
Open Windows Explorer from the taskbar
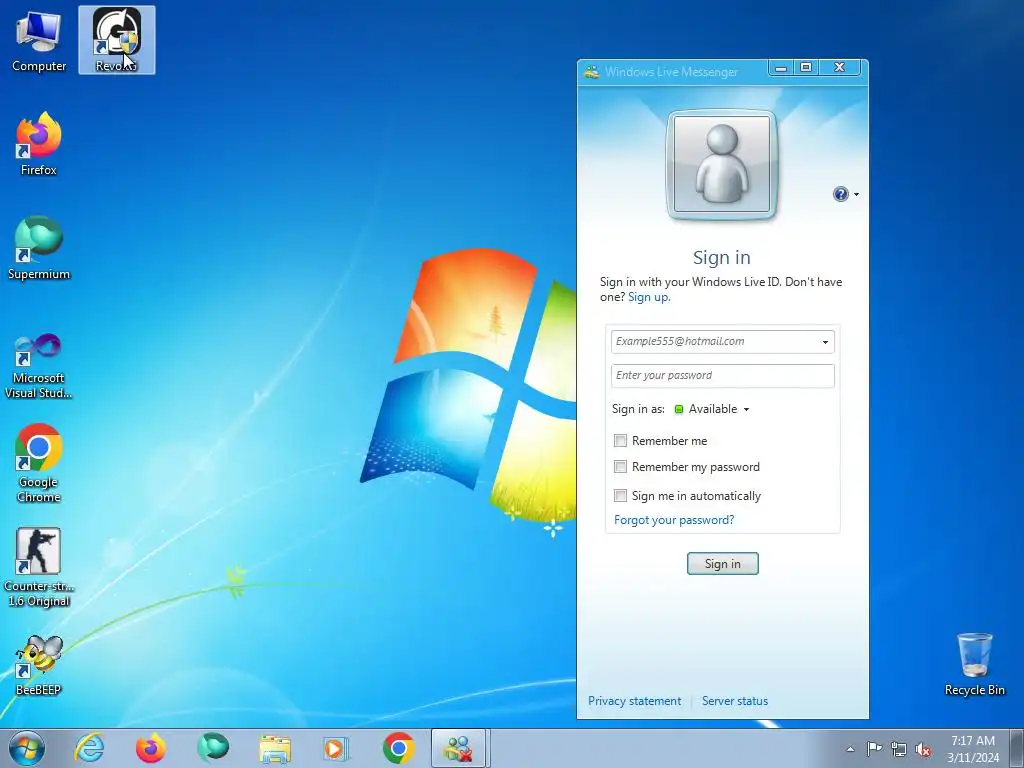click(x=275, y=748)
